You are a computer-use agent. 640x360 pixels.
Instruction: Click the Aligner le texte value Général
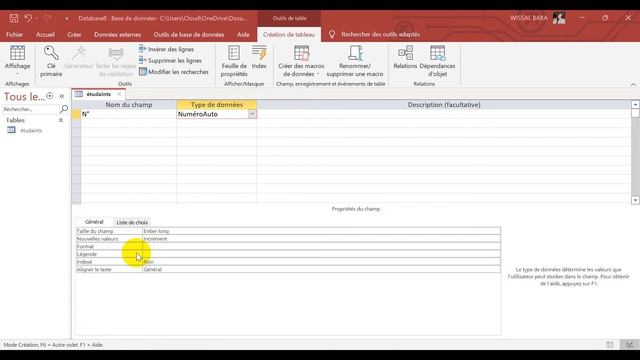321,270
